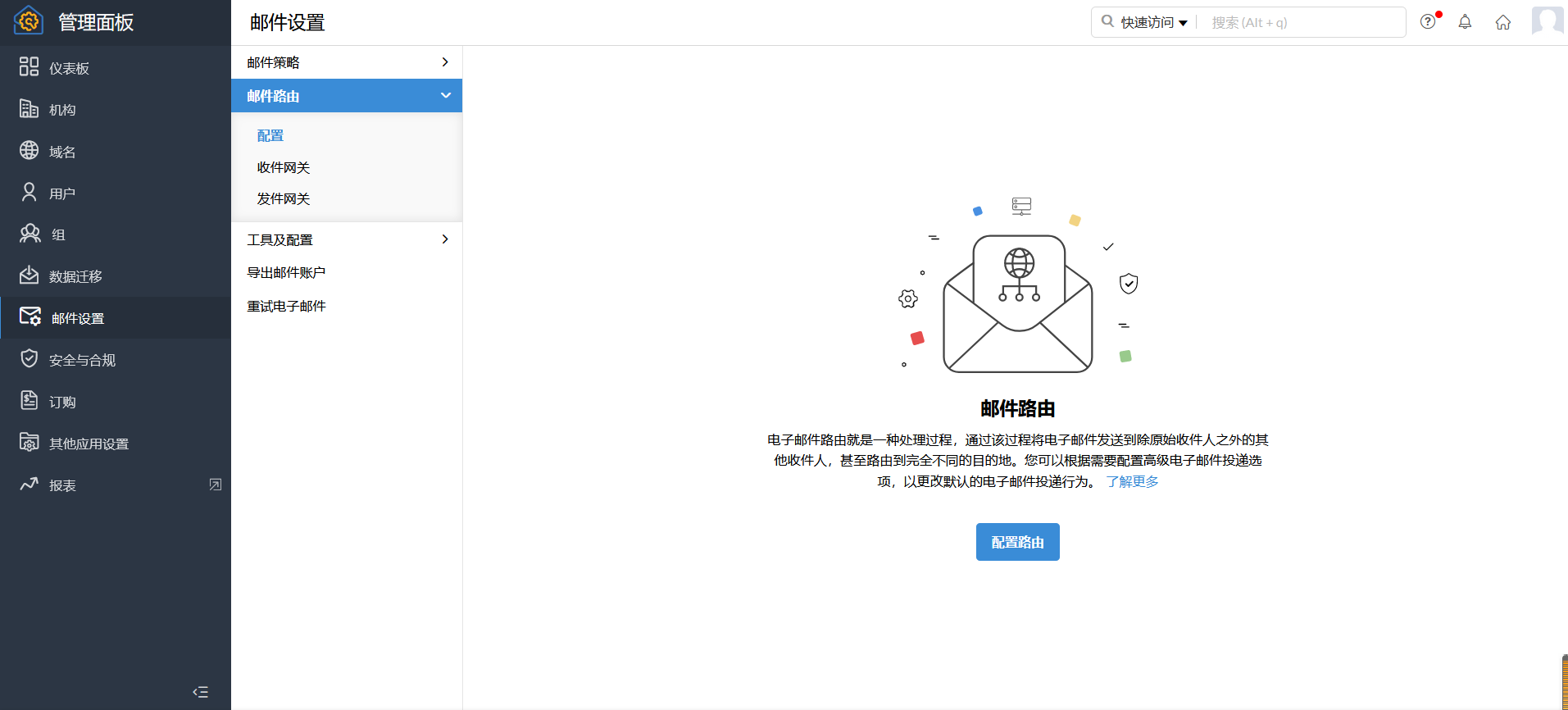Open the help question mark icon
The width and height of the screenshot is (1568, 710).
(1428, 22)
